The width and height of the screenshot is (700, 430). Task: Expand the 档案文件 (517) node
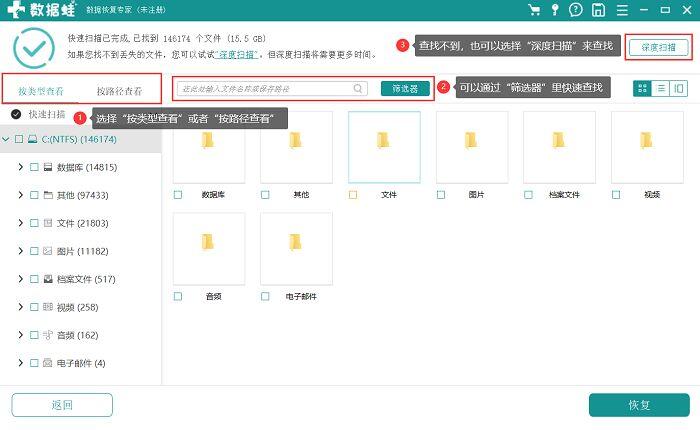tap(21, 279)
